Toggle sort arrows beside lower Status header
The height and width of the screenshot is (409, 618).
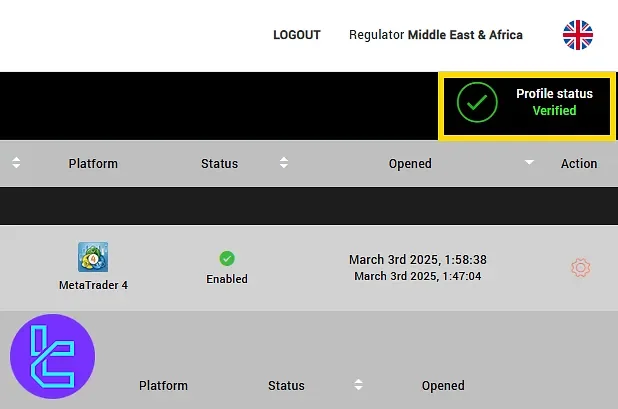(358, 385)
